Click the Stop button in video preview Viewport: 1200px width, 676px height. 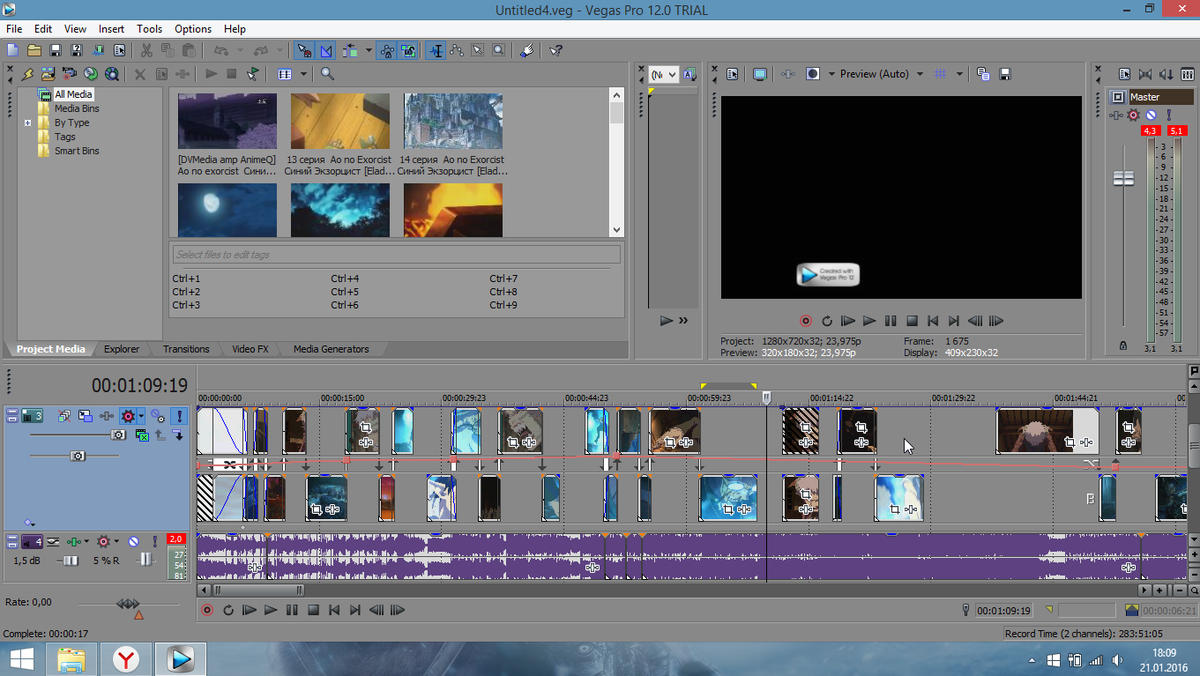pos(912,321)
